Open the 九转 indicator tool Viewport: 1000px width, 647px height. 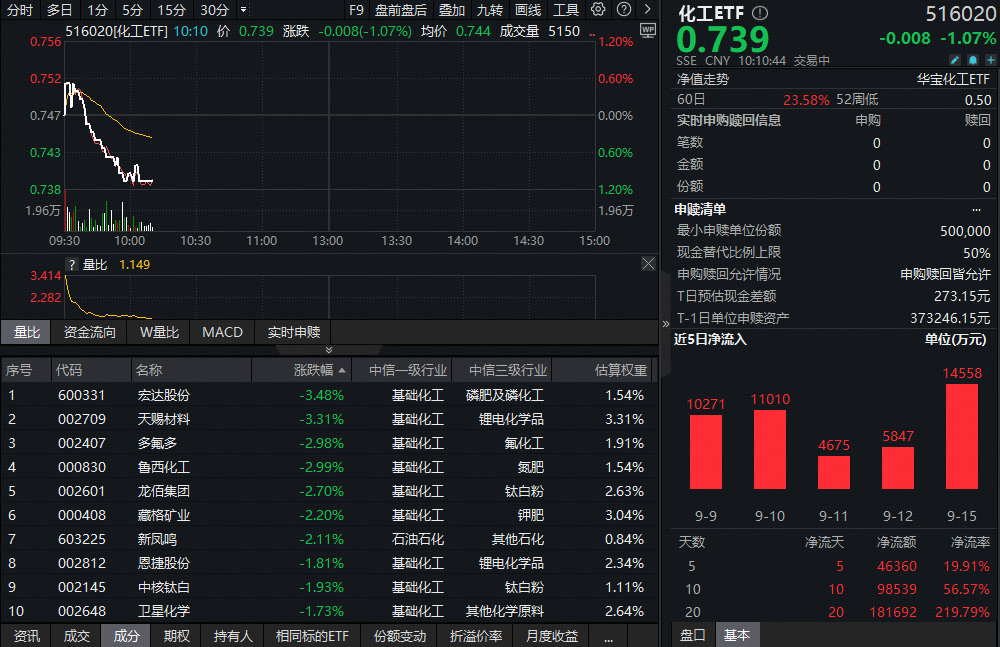pos(489,9)
